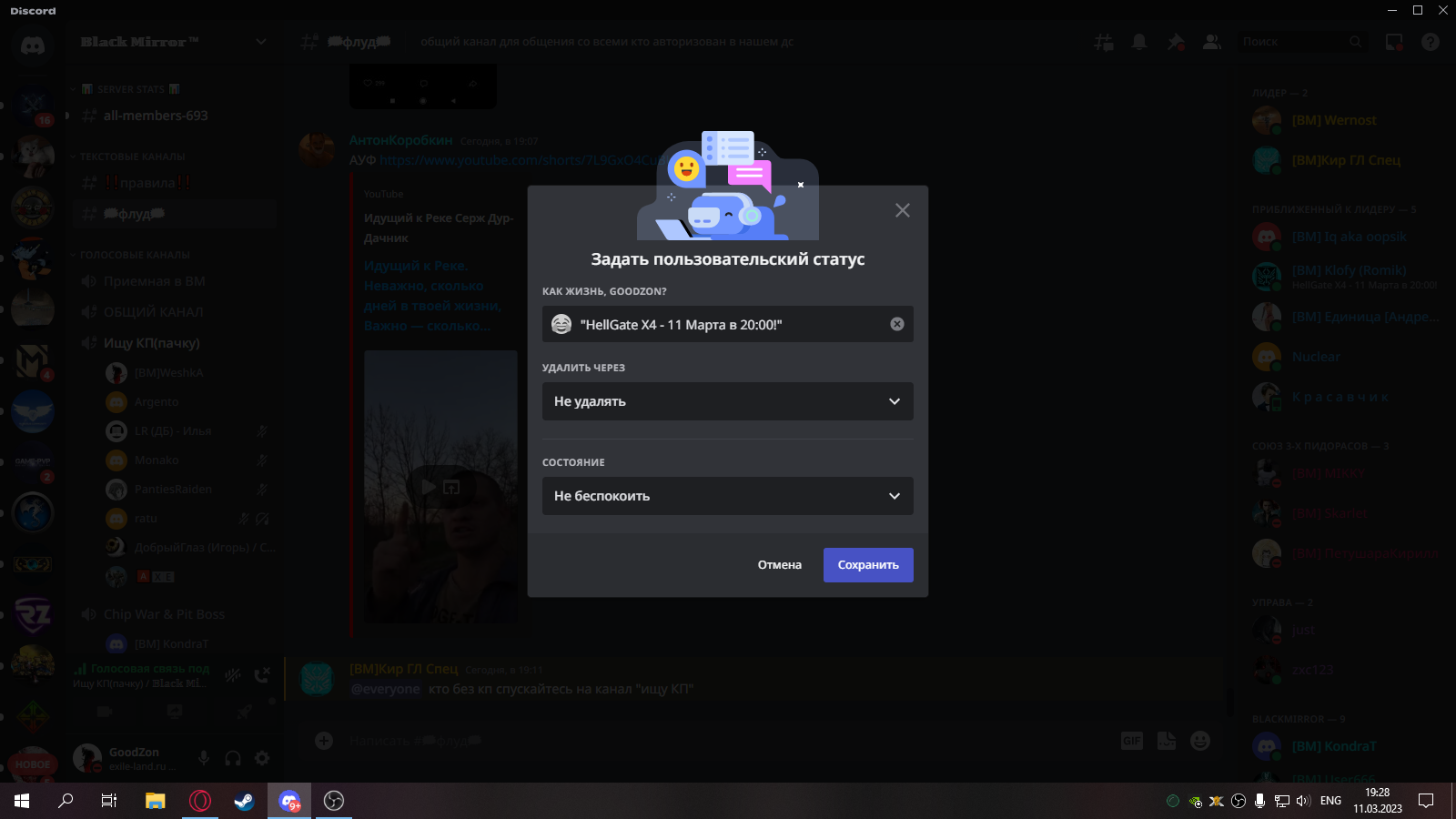Open member [BM] KondraT in member list
This screenshot has height=819, width=1456.
tap(1347, 746)
